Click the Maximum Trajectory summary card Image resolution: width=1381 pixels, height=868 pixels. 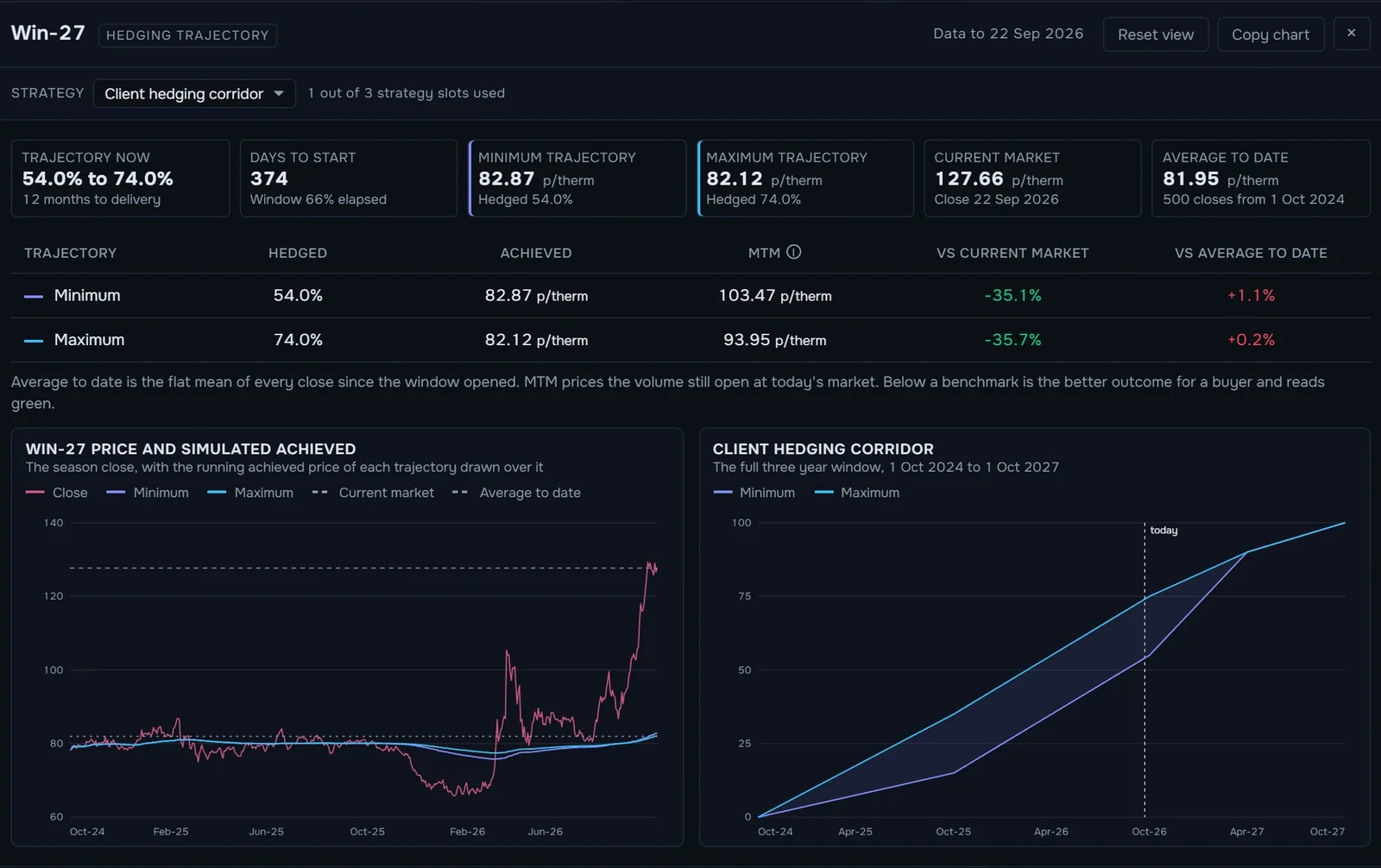805,179
